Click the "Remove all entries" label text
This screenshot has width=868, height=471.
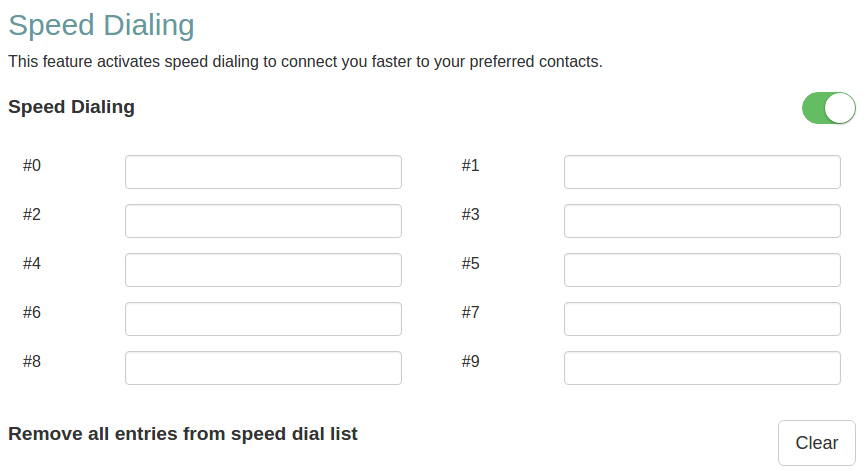coord(183,434)
